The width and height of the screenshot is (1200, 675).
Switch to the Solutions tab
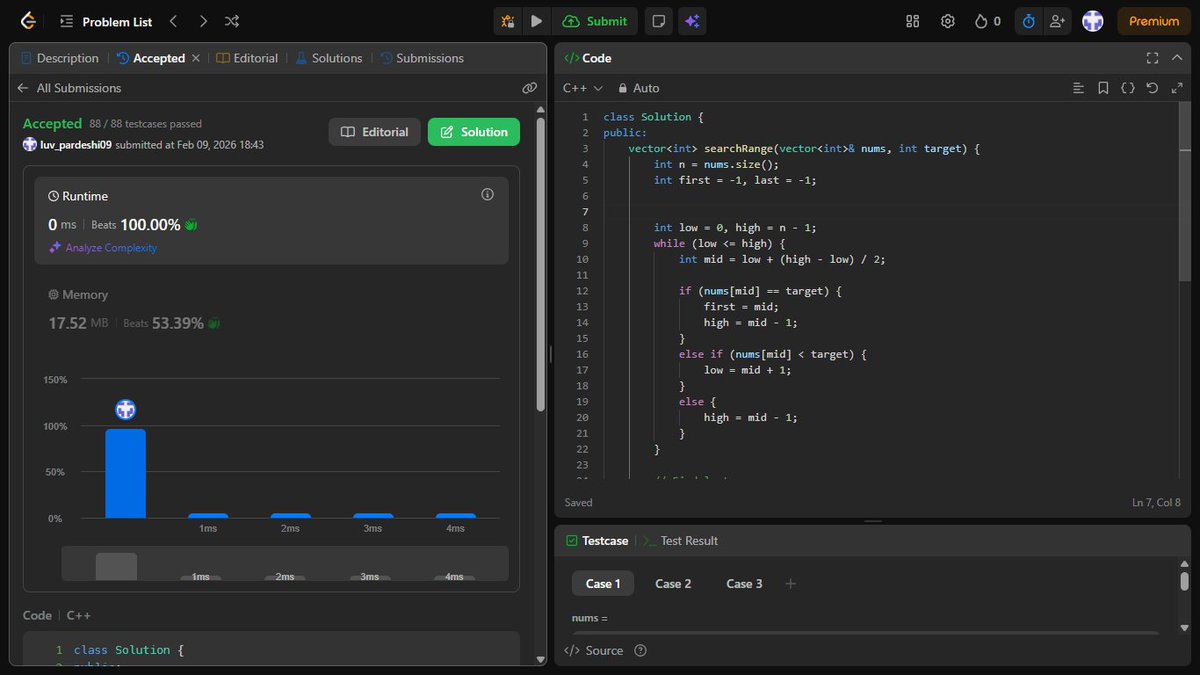coord(328,58)
